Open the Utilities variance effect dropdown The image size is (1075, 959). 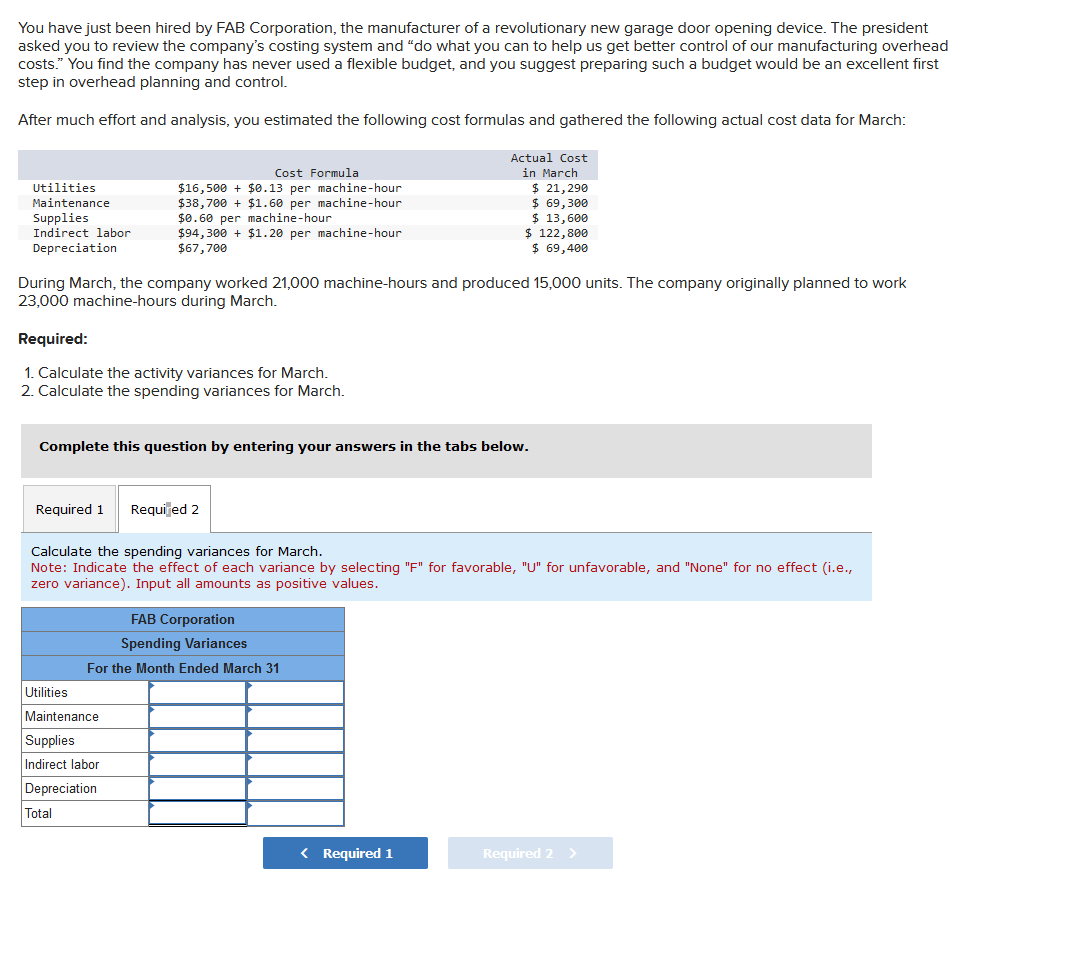(295, 692)
